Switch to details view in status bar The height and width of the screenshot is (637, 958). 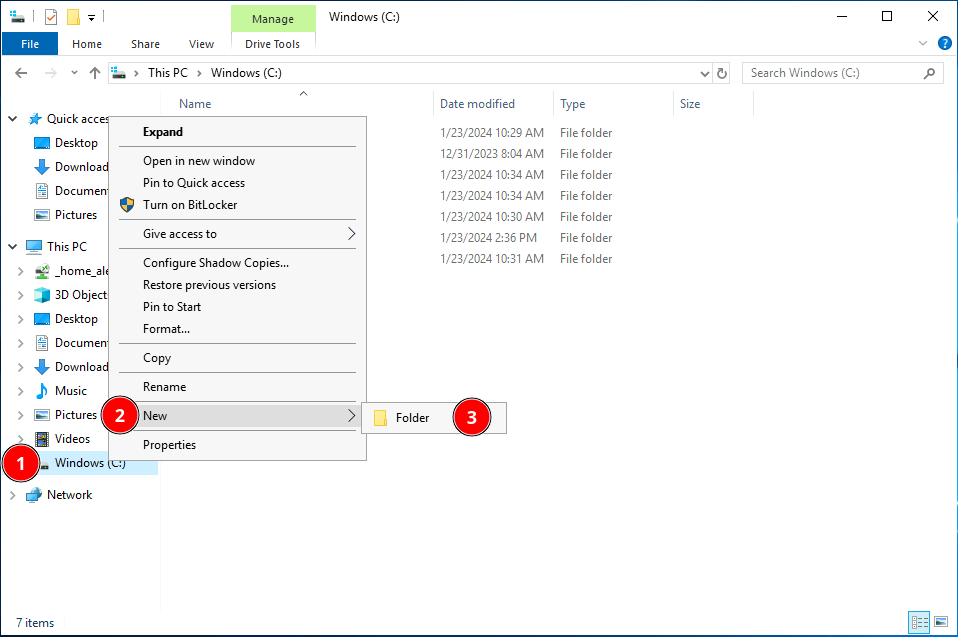(x=919, y=622)
